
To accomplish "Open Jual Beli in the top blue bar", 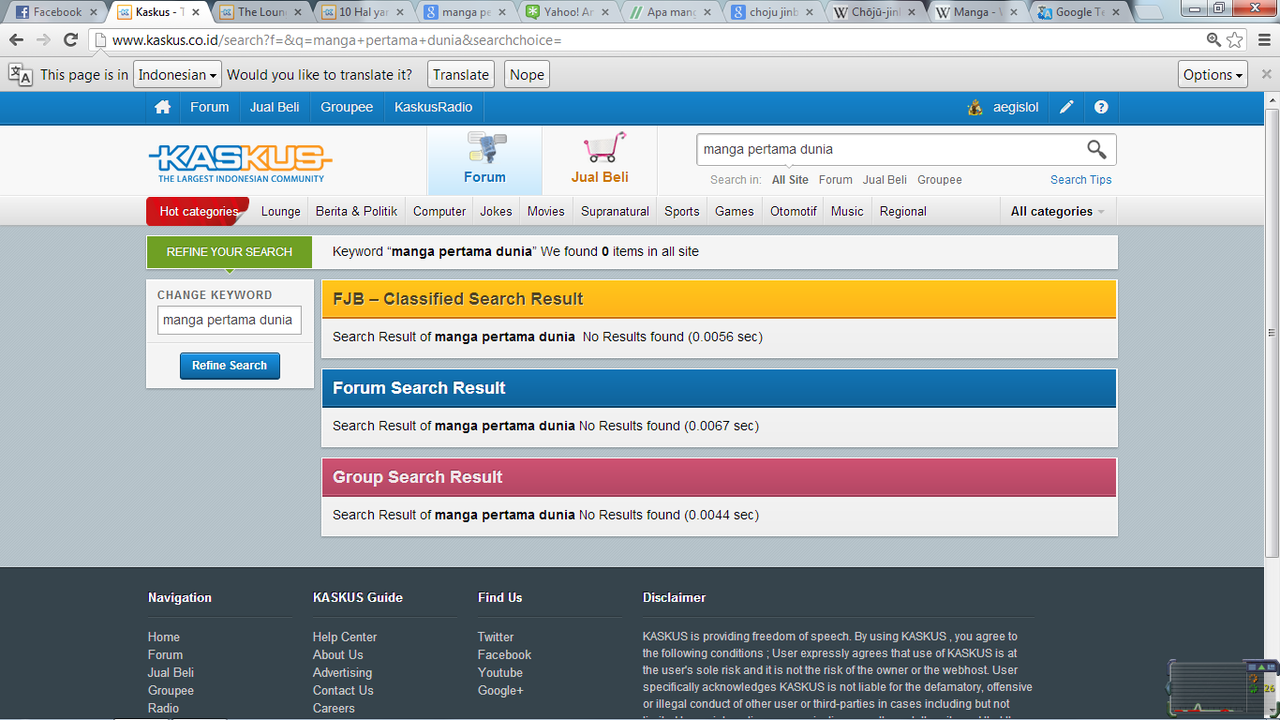I will click(275, 107).
